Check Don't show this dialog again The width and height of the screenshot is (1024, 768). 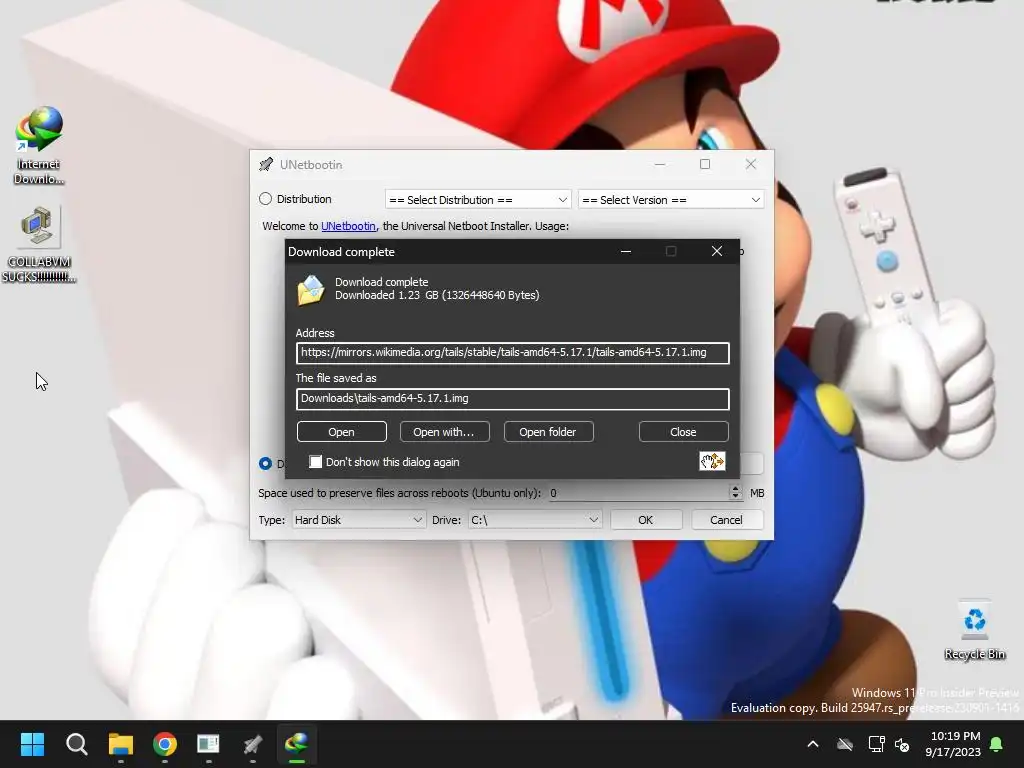pos(315,462)
